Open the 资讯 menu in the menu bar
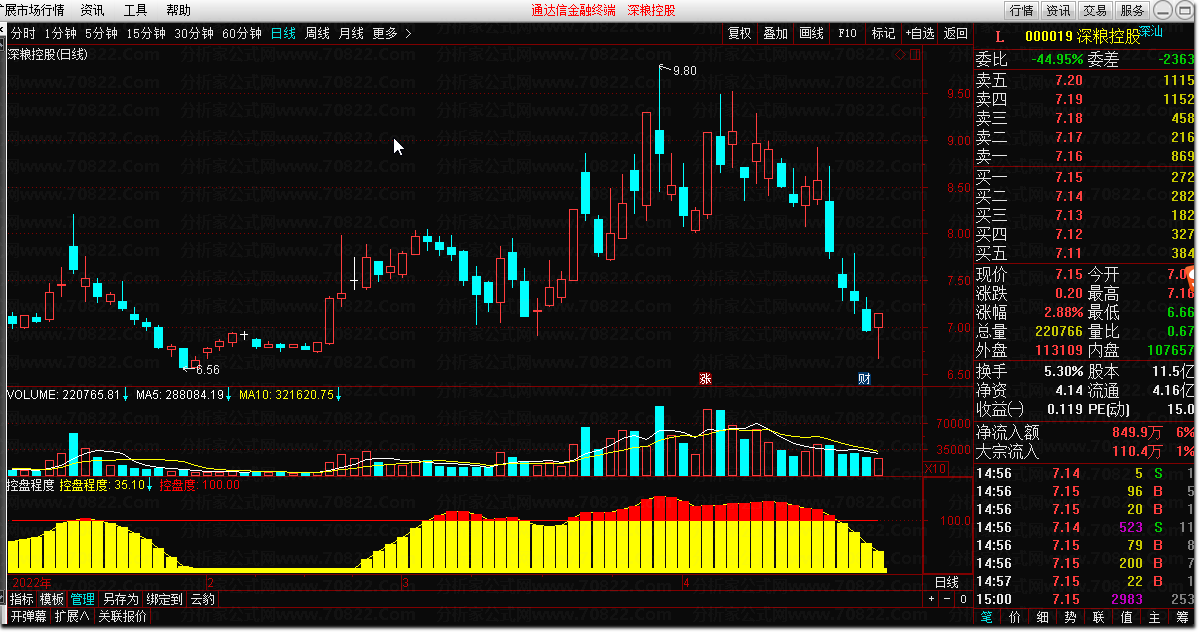1200x632 pixels. pos(92,10)
